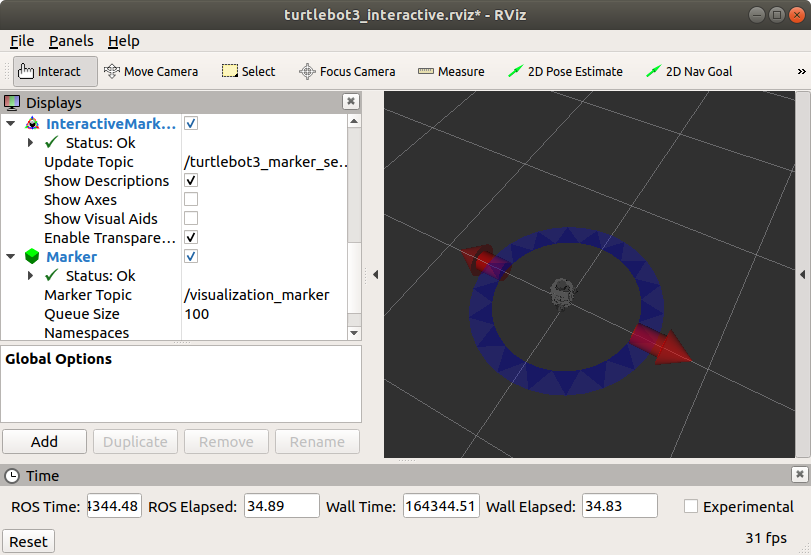The image size is (811, 555).
Task: Click the blue rotation ring marker
Action: (566, 383)
